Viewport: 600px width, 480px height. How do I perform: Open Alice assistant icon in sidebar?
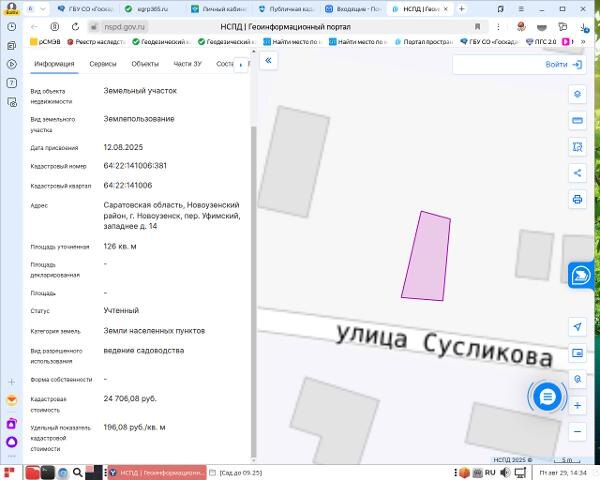(x=11, y=442)
